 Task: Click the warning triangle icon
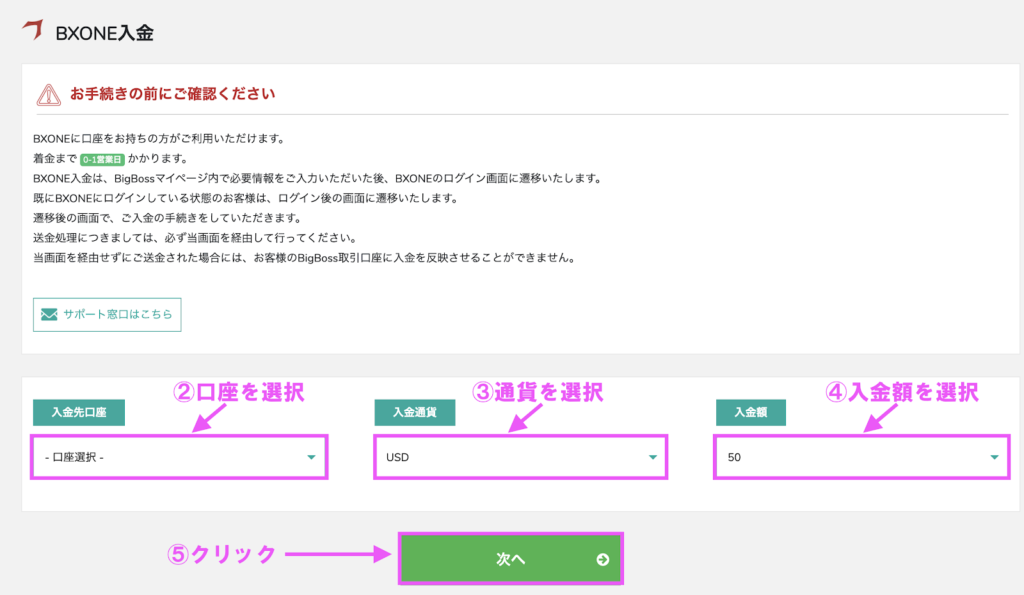[x=48, y=95]
